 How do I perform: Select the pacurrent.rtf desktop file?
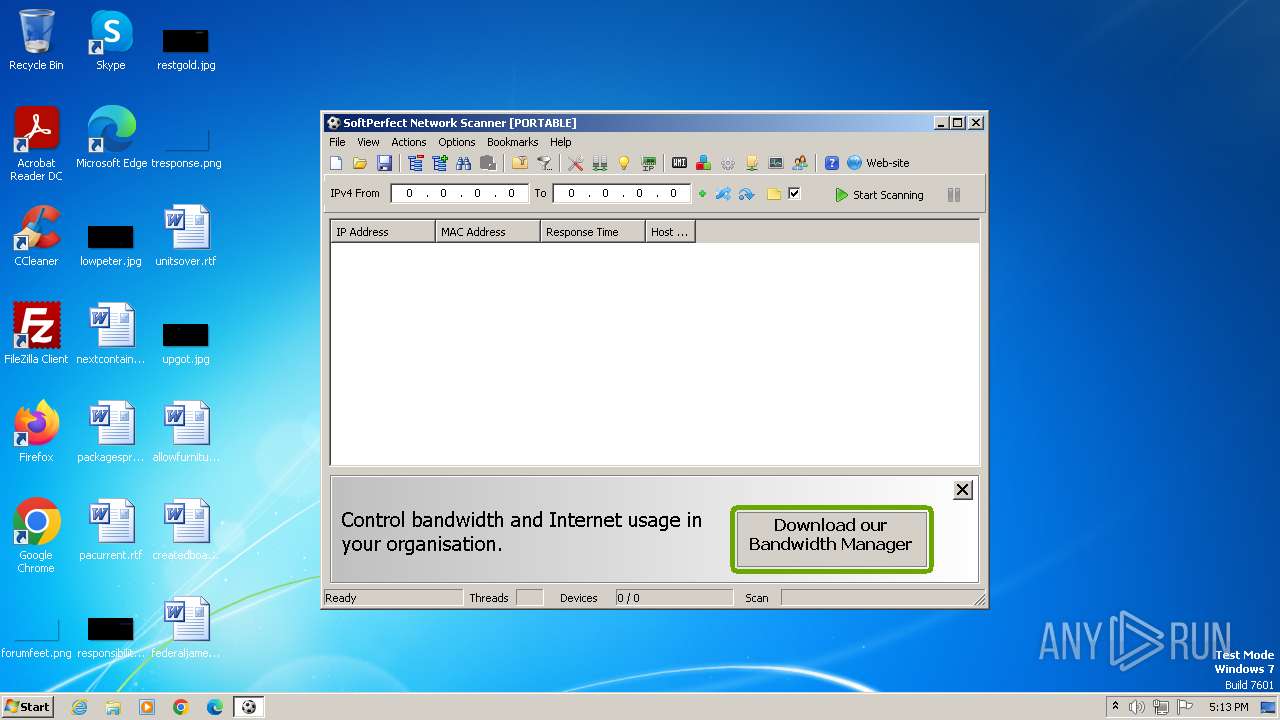coord(111,530)
